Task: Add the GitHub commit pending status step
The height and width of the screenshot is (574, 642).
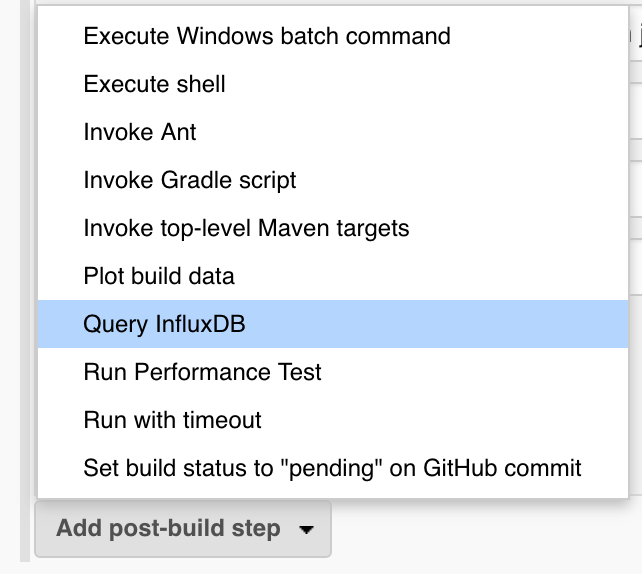Action: tap(332, 468)
